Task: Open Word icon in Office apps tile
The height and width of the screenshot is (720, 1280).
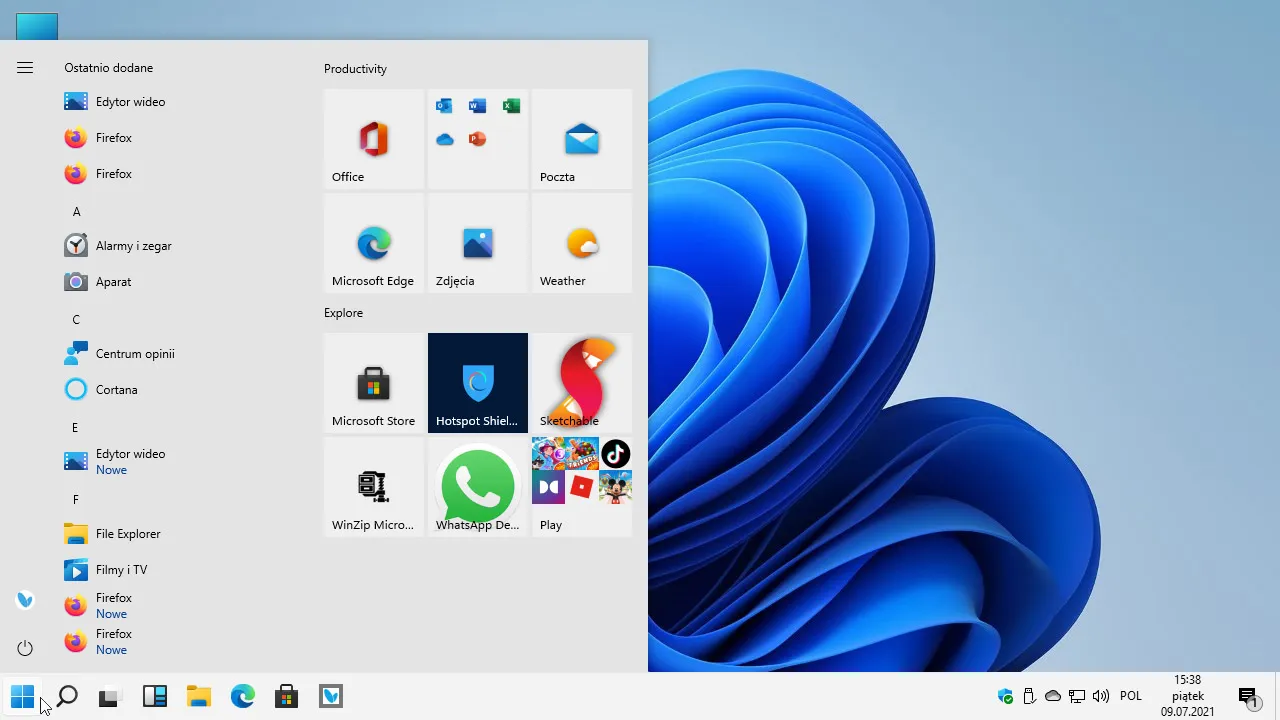Action: tap(478, 106)
